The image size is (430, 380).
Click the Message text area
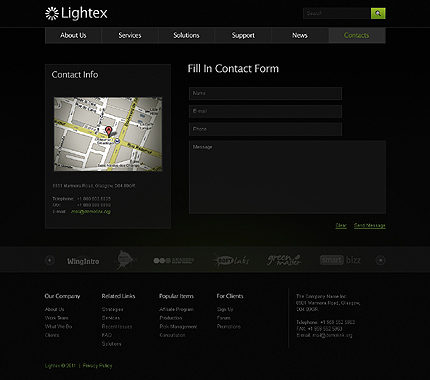click(x=287, y=177)
